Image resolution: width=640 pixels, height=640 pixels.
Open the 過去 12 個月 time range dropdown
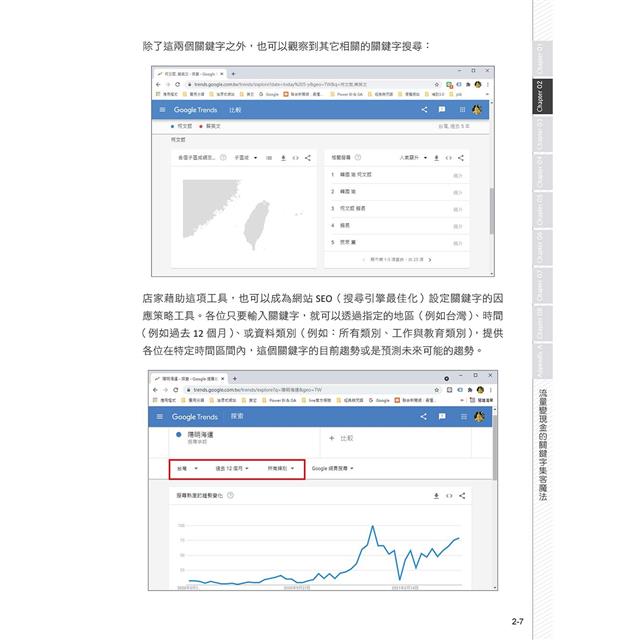click(x=232, y=468)
